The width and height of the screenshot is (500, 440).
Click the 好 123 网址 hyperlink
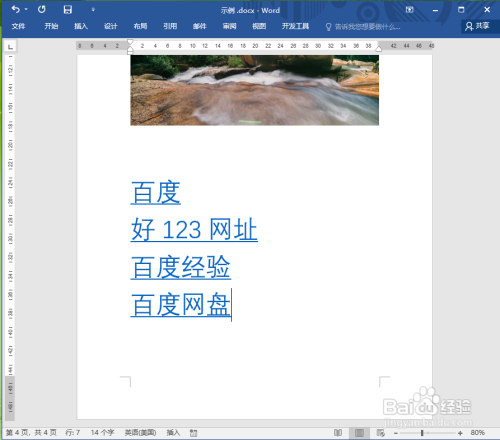[194, 229]
